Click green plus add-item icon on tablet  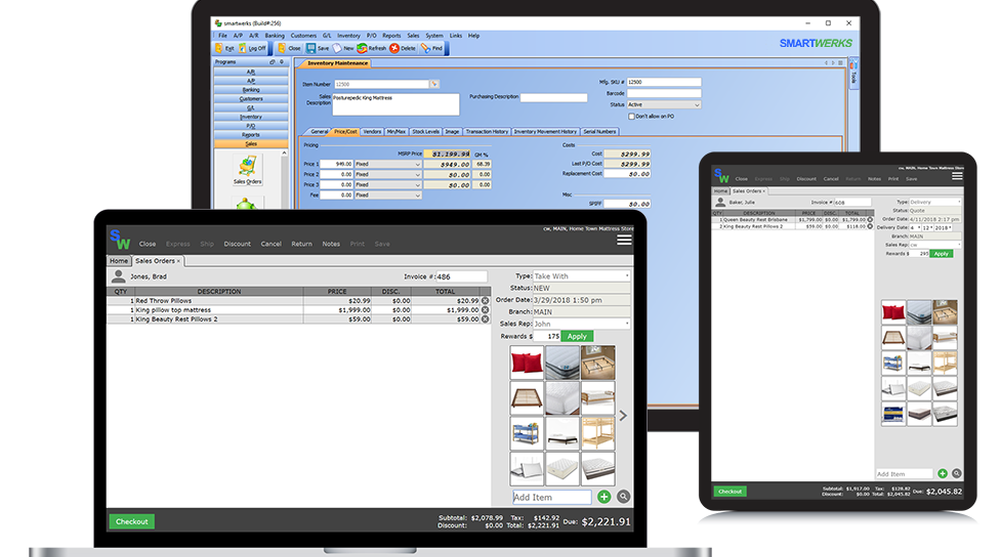tap(943, 473)
